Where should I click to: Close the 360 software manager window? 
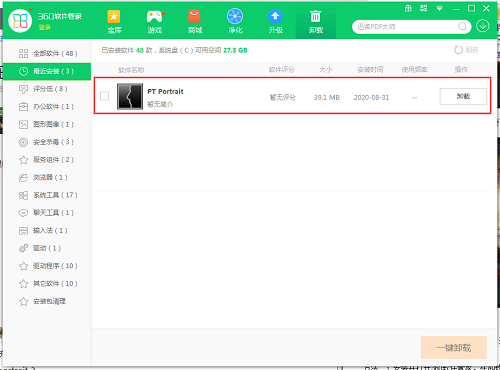click(486, 8)
